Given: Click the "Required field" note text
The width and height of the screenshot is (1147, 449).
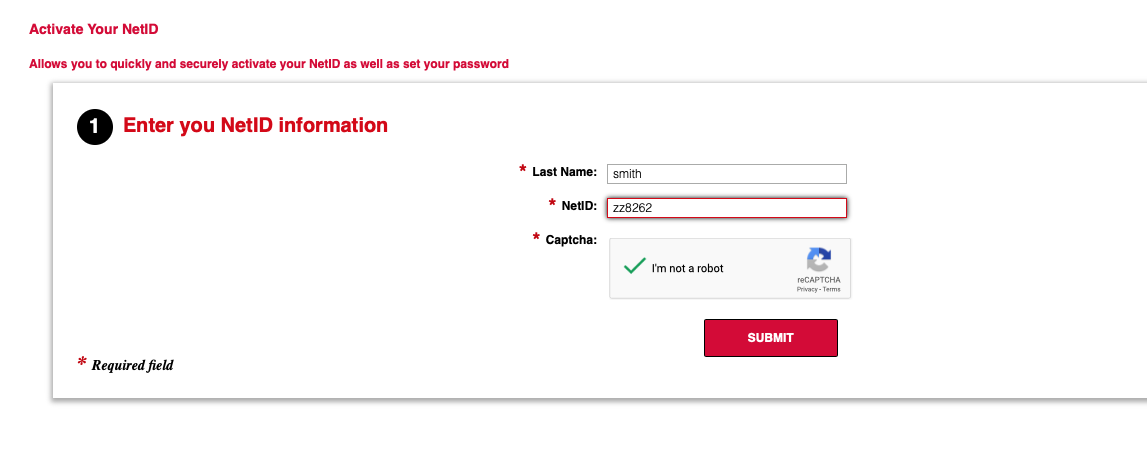Looking at the screenshot, I should [x=133, y=366].
